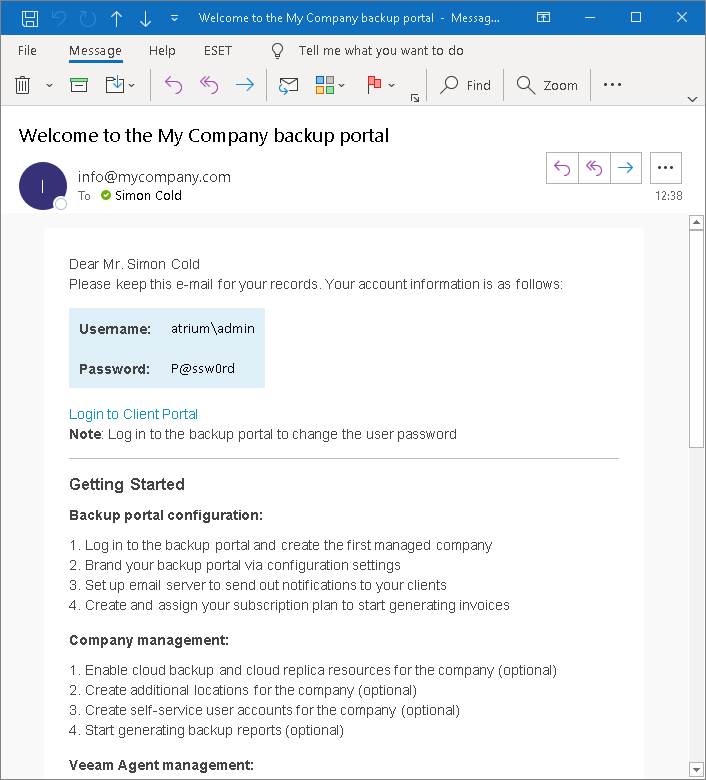Click the Tell me what you want field

point(380,51)
